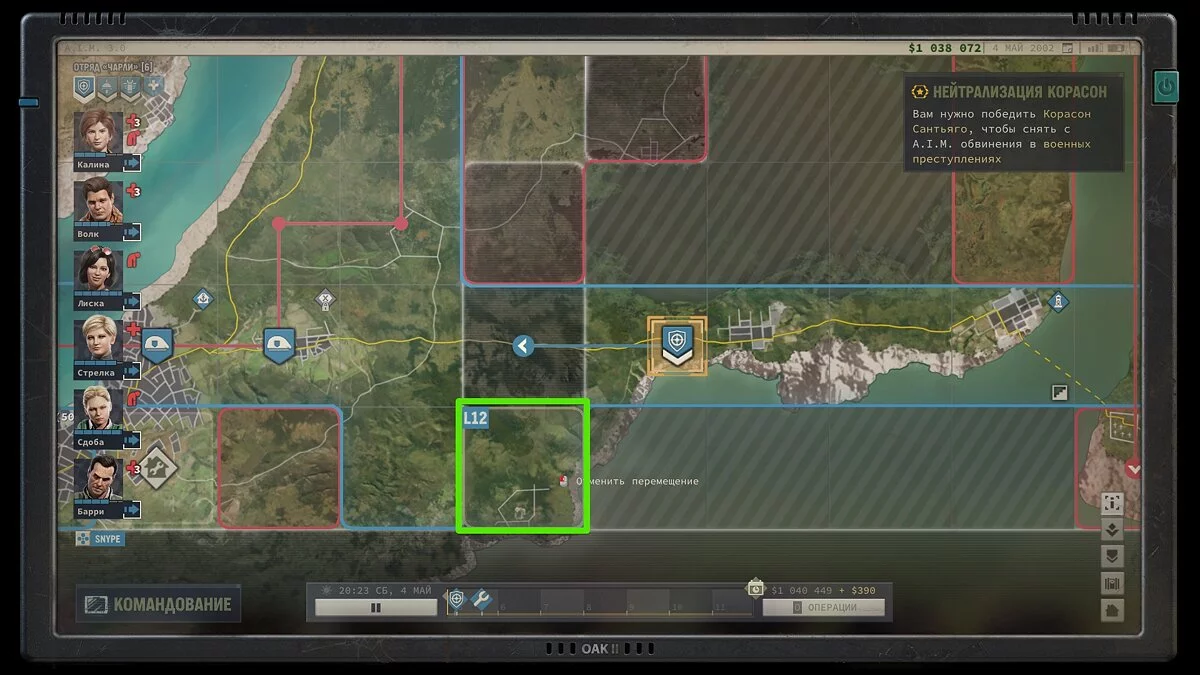The height and width of the screenshot is (675, 1200).
Task: Select Калина's mercenary portrait
Action: 98,132
